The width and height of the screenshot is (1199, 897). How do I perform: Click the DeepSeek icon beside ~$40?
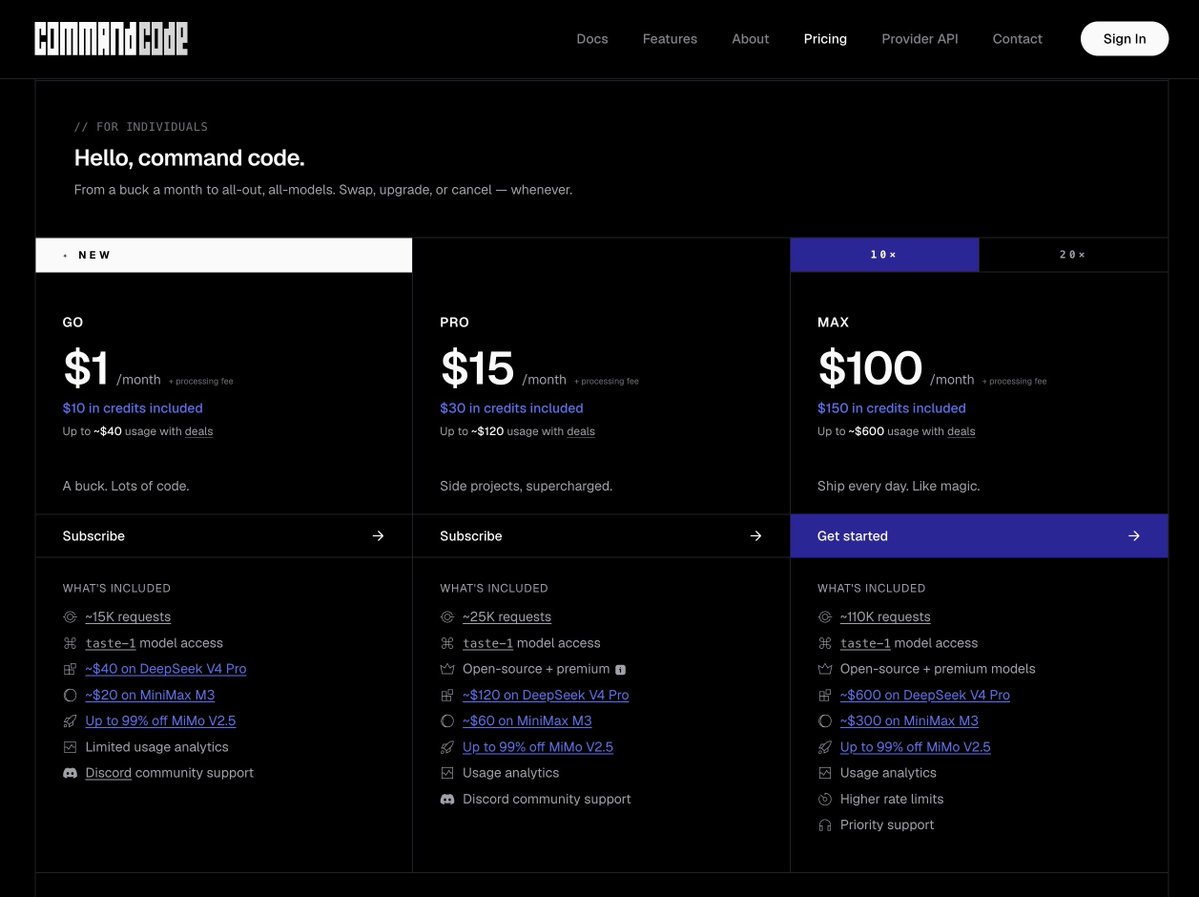(x=70, y=669)
